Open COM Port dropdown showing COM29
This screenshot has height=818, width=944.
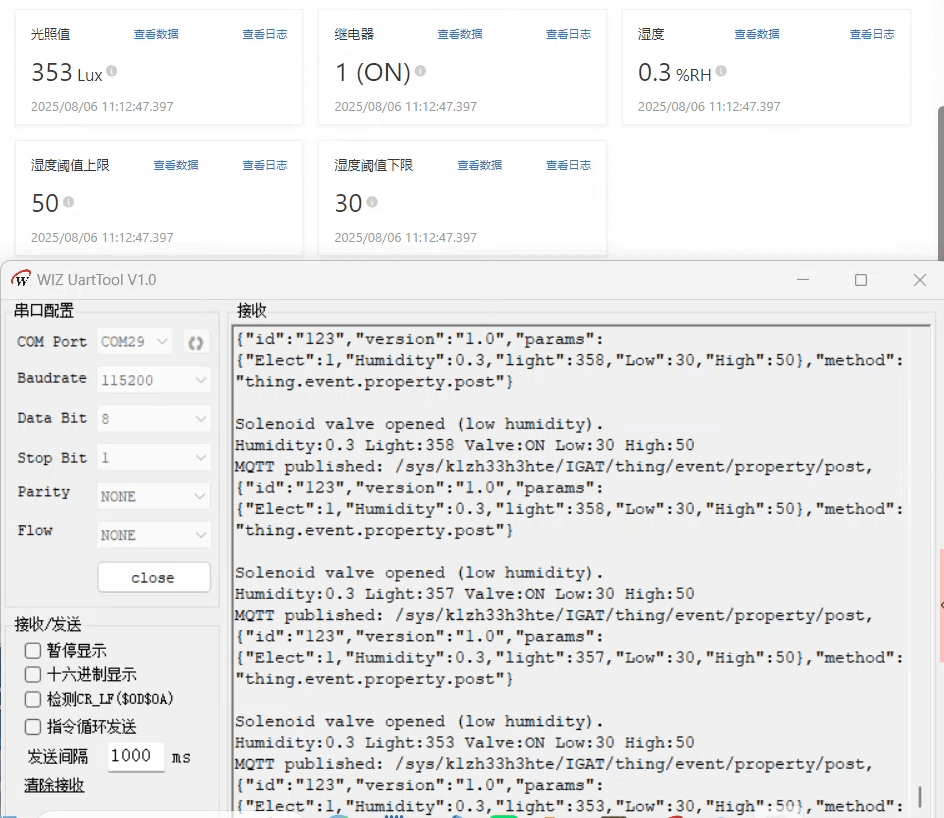pos(135,342)
